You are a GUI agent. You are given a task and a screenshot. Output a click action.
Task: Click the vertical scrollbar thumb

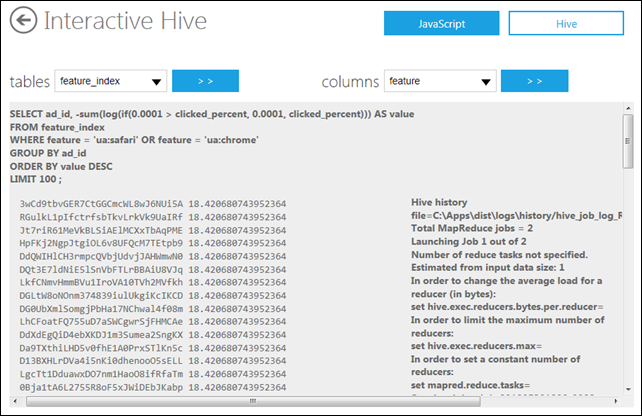click(628, 142)
